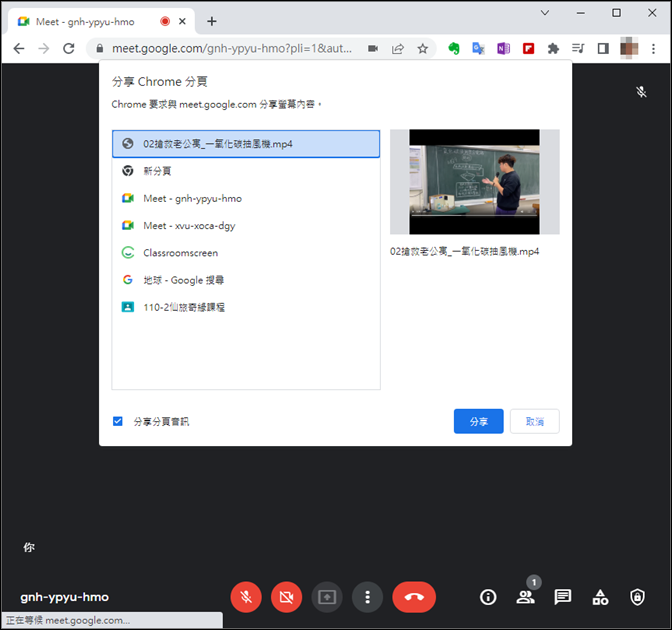
Task: Unmute the microphone in Meet
Action: [246, 597]
